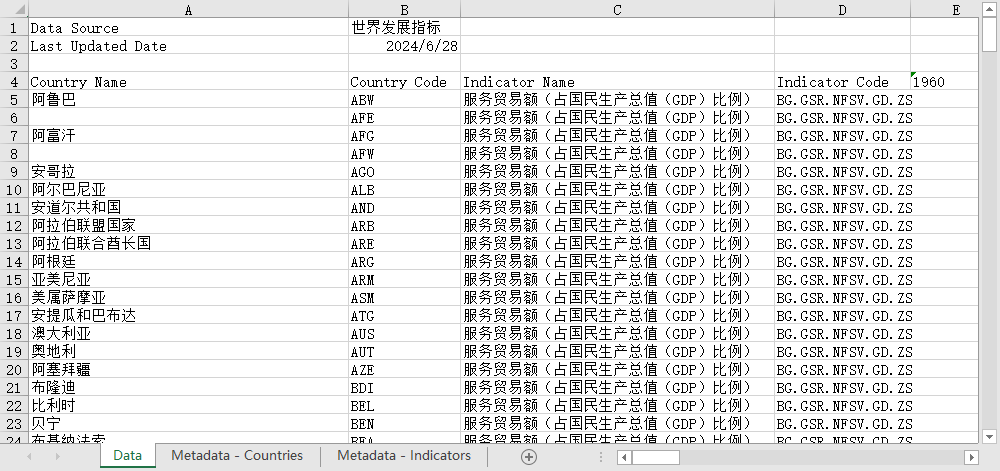Select the Data sheet tab
This screenshot has height=471, width=1000.
[127, 456]
